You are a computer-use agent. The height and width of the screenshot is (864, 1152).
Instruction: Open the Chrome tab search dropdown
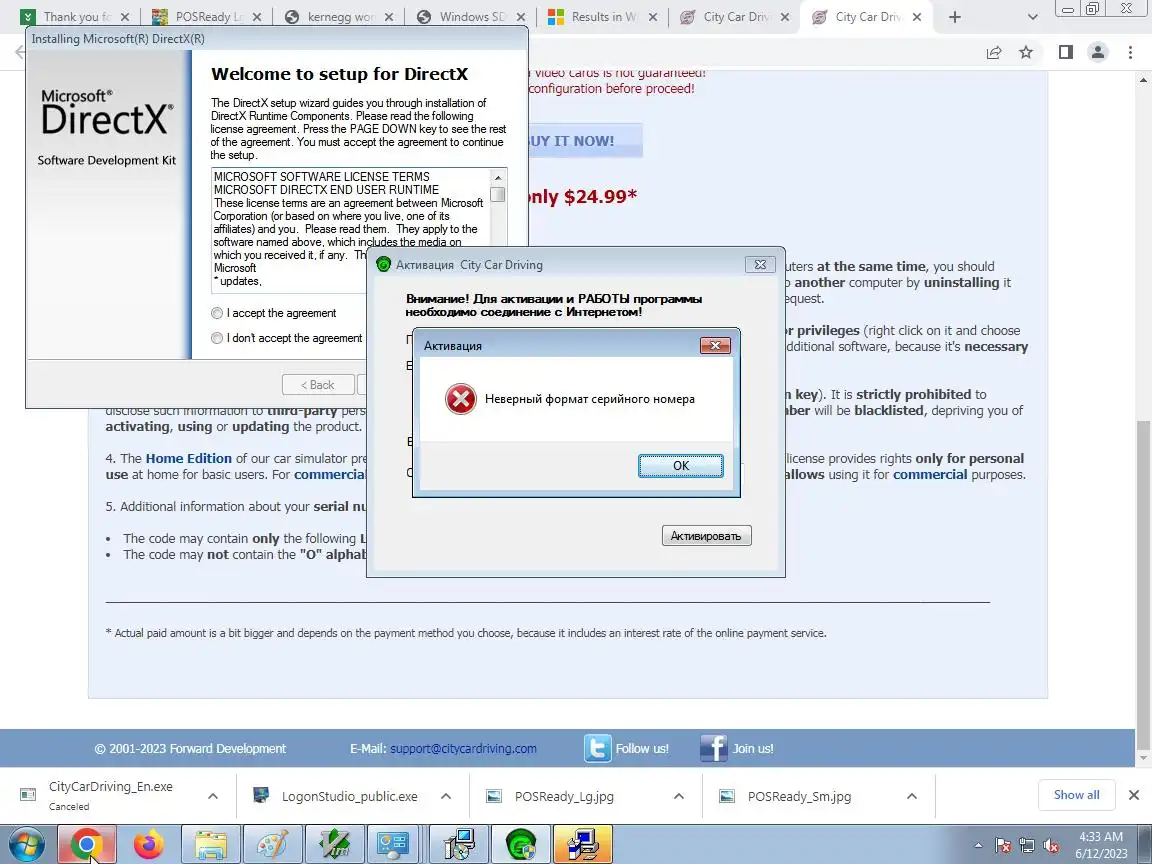coord(1032,17)
